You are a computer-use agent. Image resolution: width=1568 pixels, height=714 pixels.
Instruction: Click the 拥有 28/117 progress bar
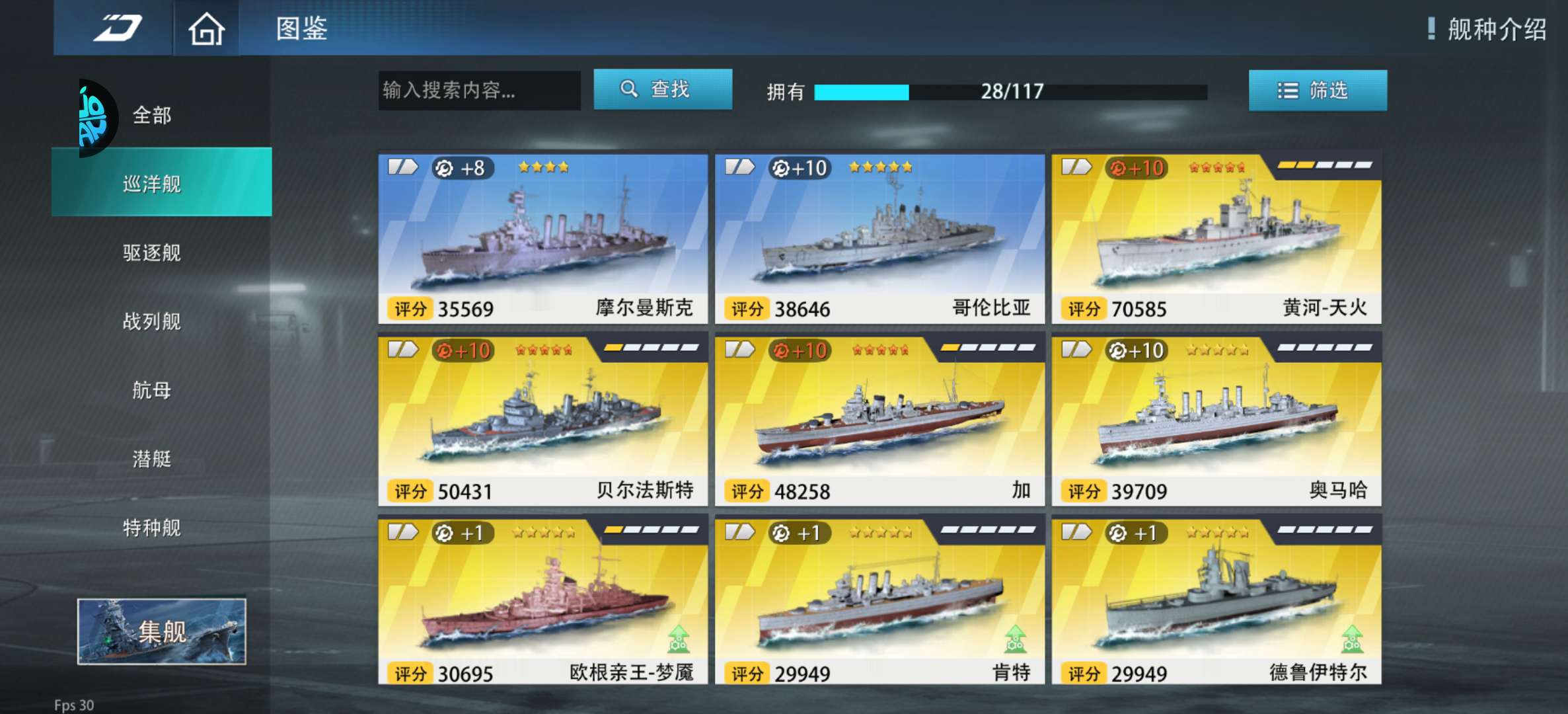[x=1011, y=91]
